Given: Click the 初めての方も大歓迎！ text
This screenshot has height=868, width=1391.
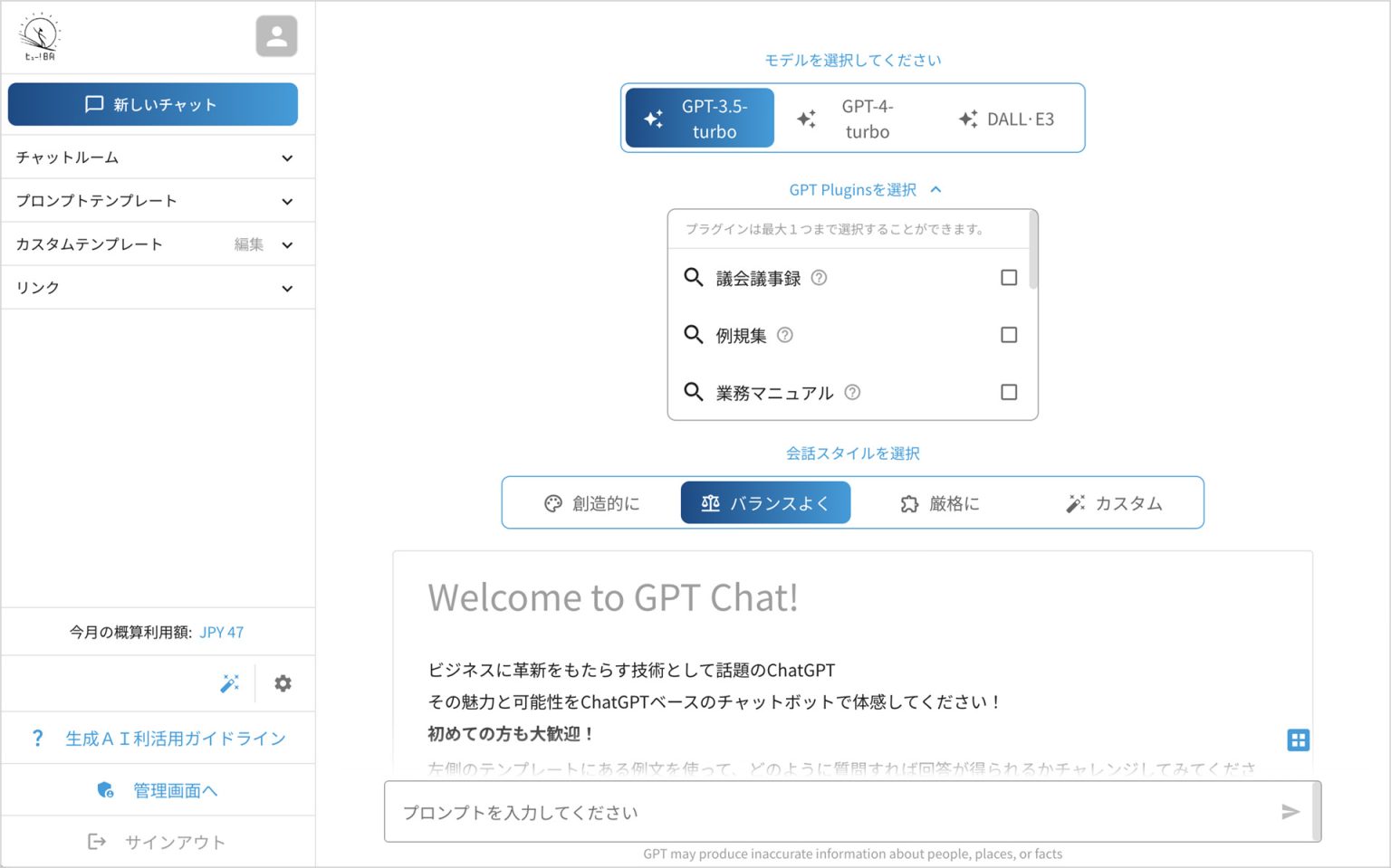Looking at the screenshot, I should click(x=511, y=733).
